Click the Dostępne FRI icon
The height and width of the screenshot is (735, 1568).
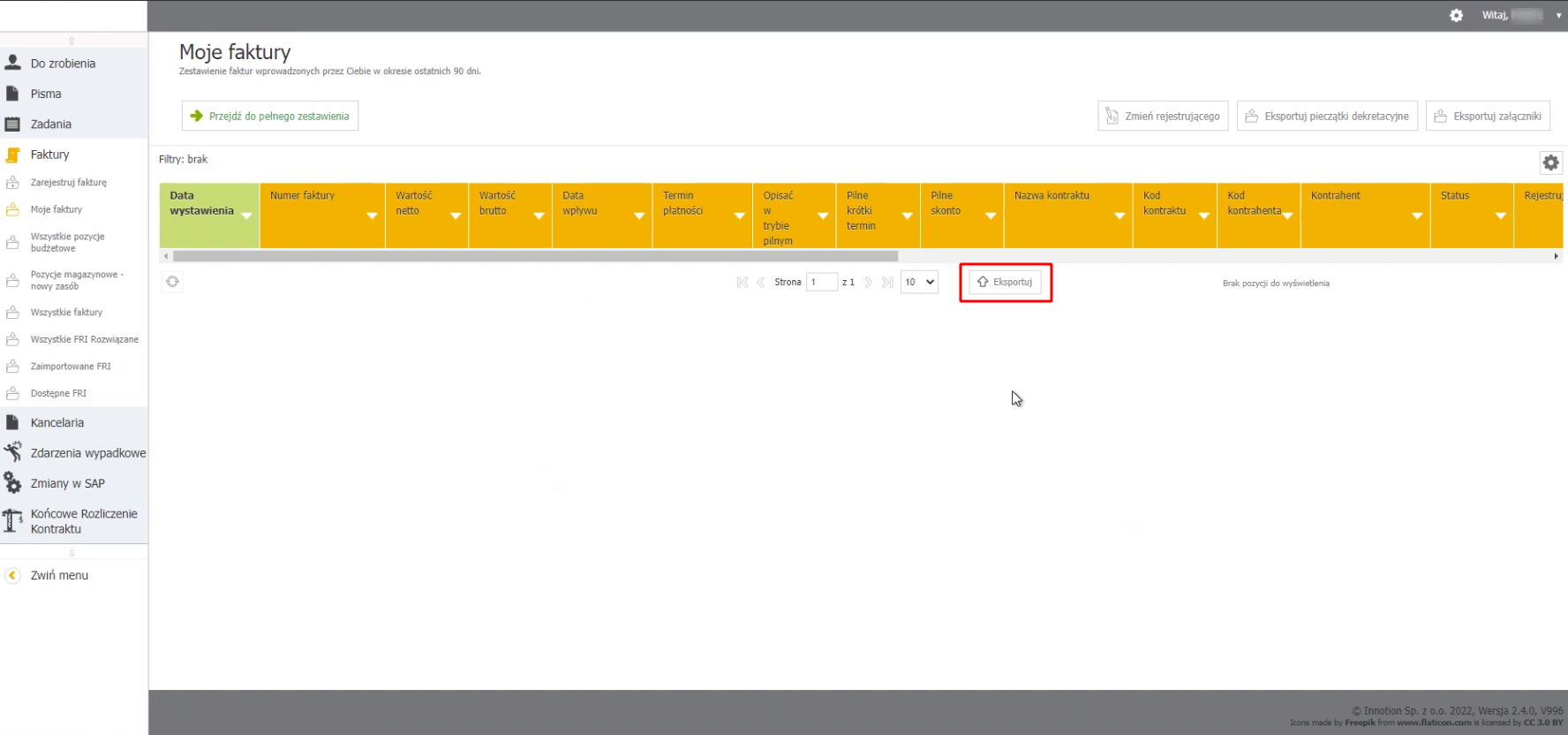click(12, 393)
